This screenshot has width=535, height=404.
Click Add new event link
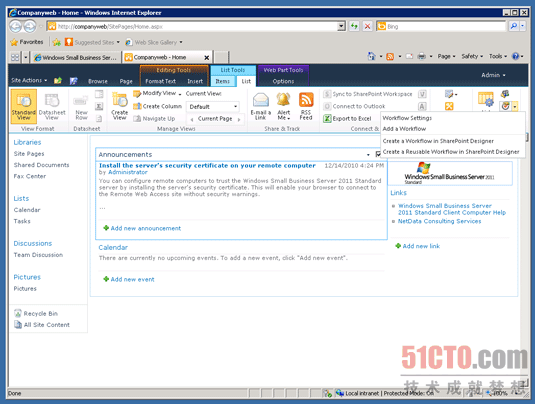tap(132, 279)
